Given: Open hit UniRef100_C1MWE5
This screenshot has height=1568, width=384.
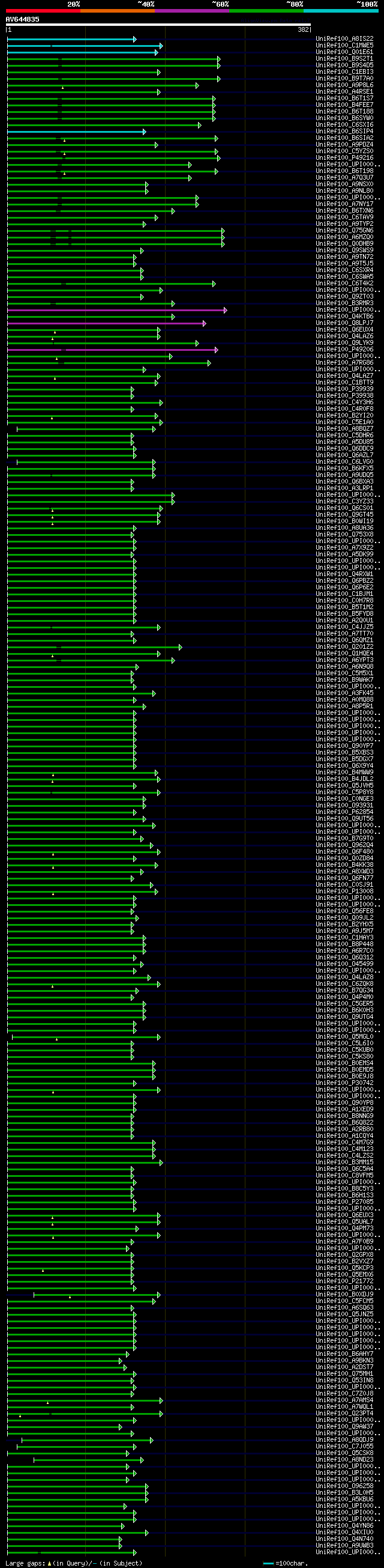Looking at the screenshot, I should [344, 46].
